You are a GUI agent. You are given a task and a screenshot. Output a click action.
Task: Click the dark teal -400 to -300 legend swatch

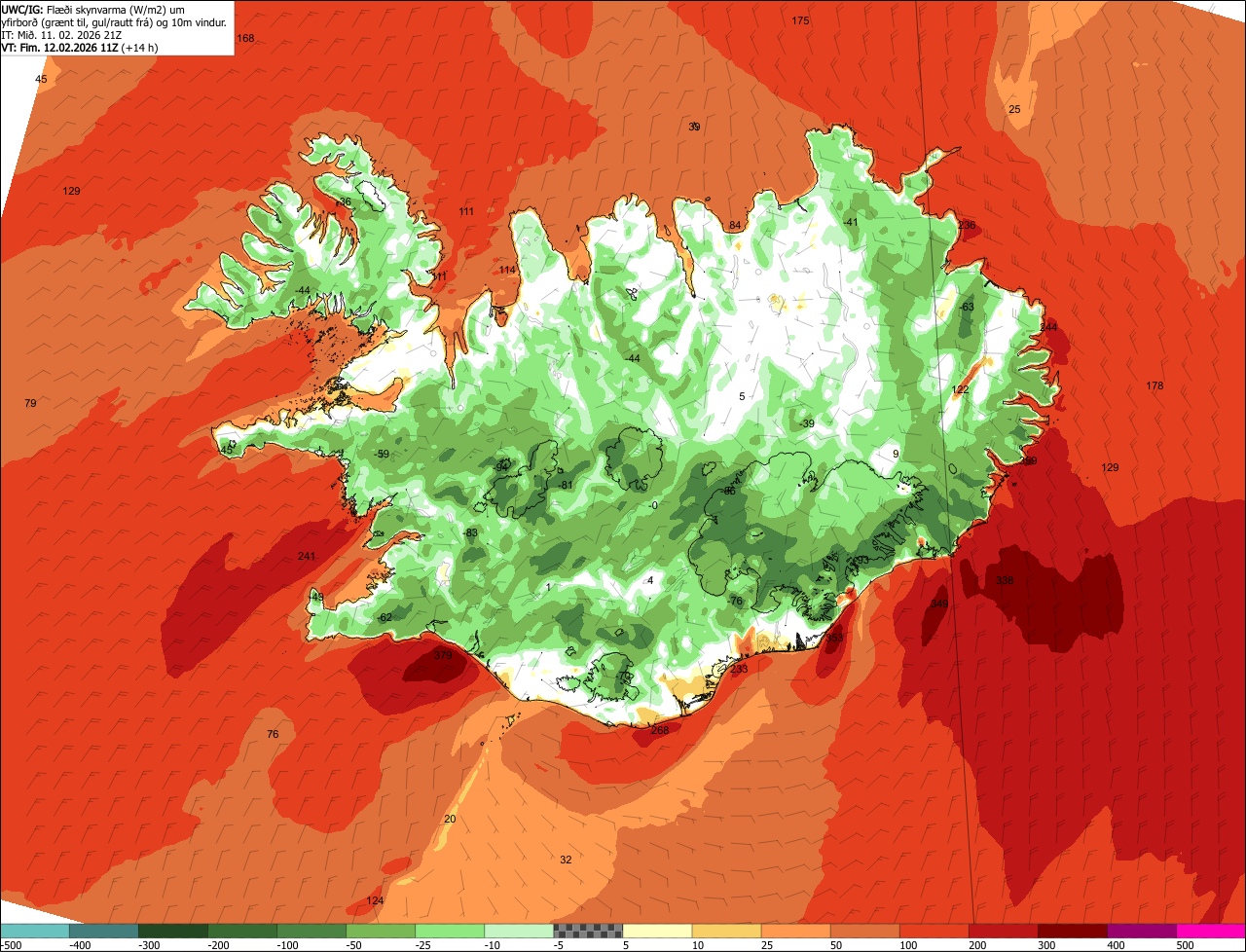(103, 930)
